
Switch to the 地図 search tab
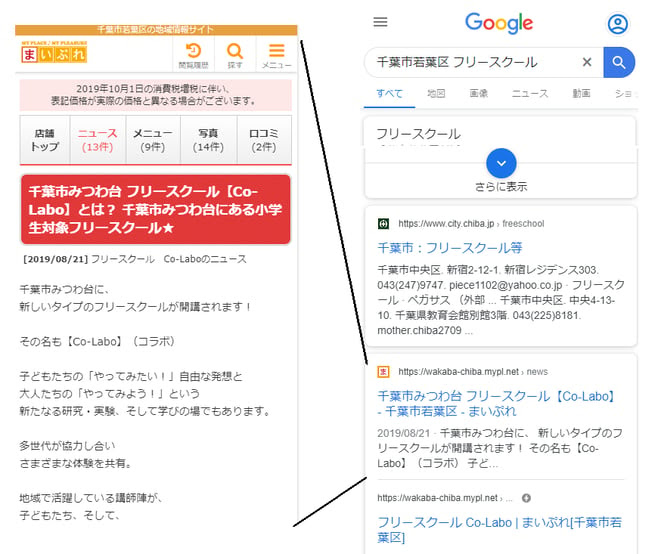coord(436,94)
